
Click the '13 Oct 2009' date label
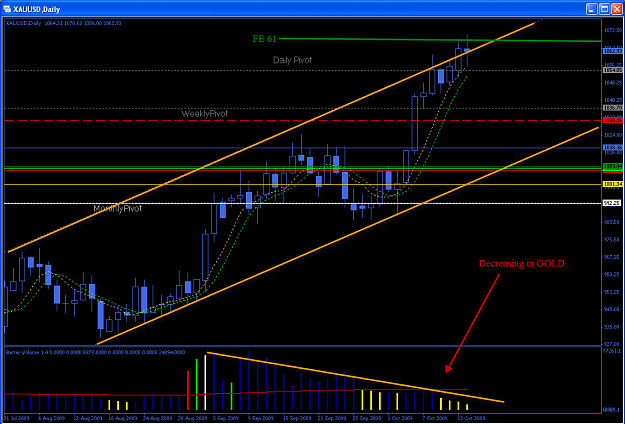[x=470, y=418]
